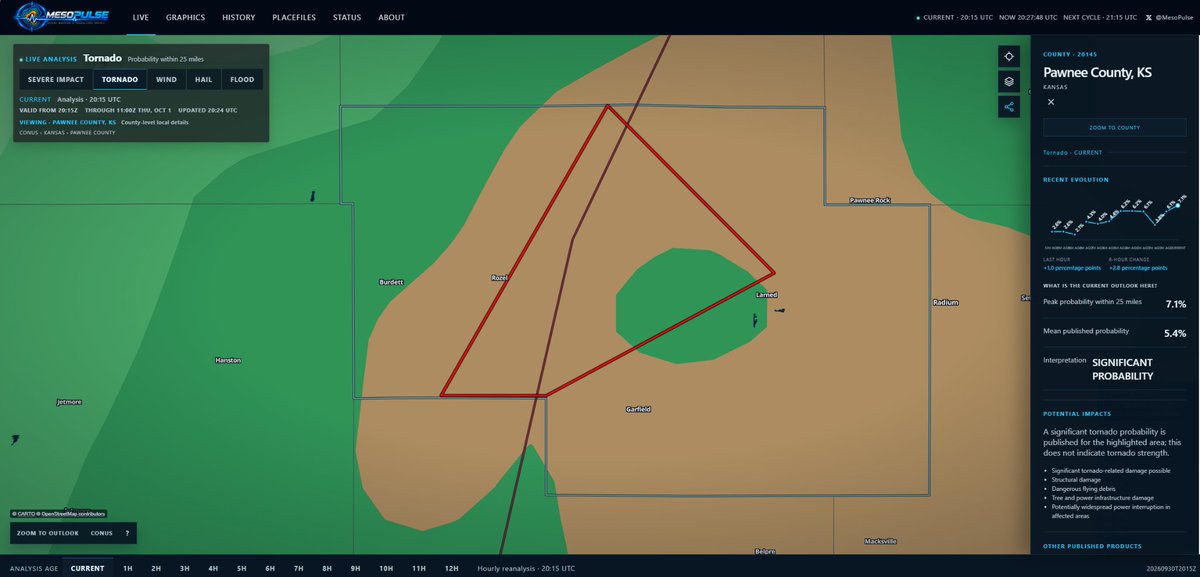1200x577 pixels.
Task: Open the map layers control
Action: click(x=1008, y=81)
